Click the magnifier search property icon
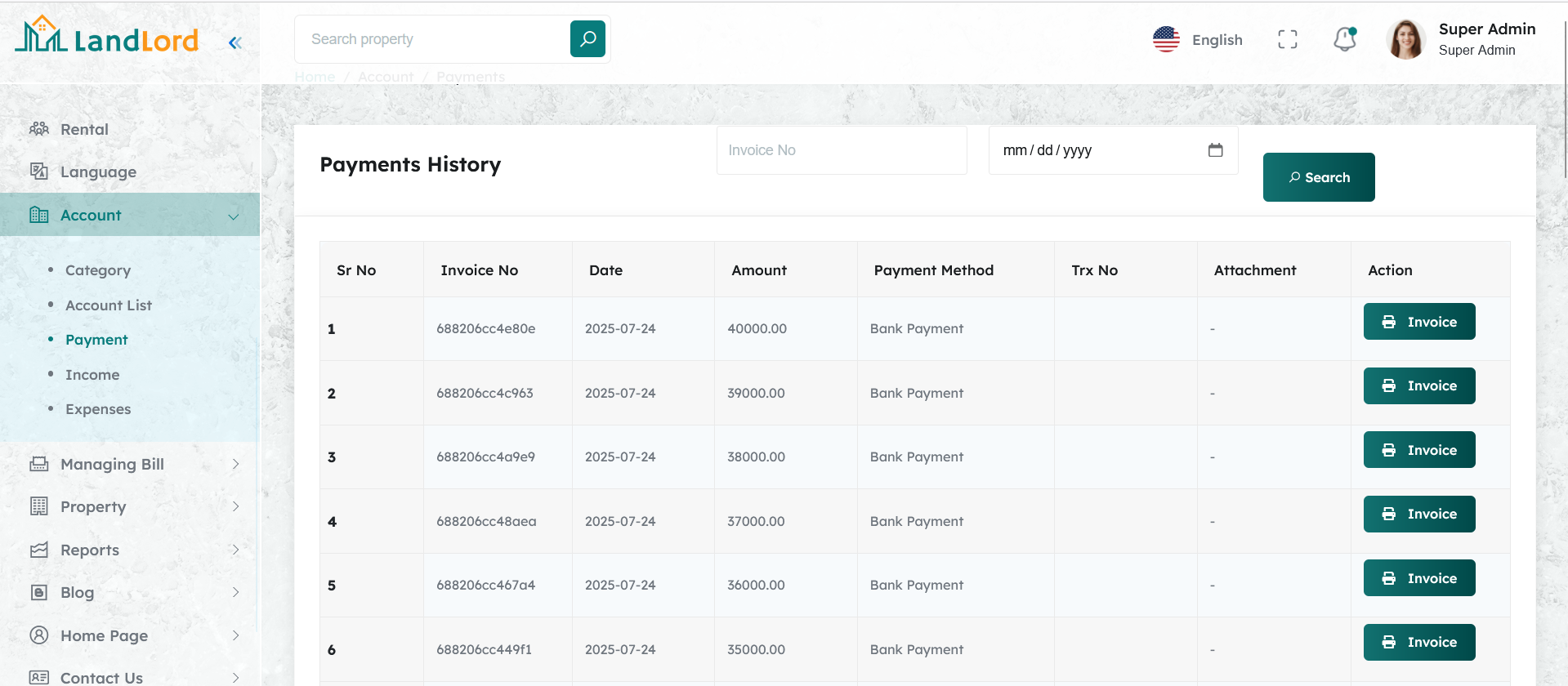Viewport: 1568px width, 686px height. [587, 39]
